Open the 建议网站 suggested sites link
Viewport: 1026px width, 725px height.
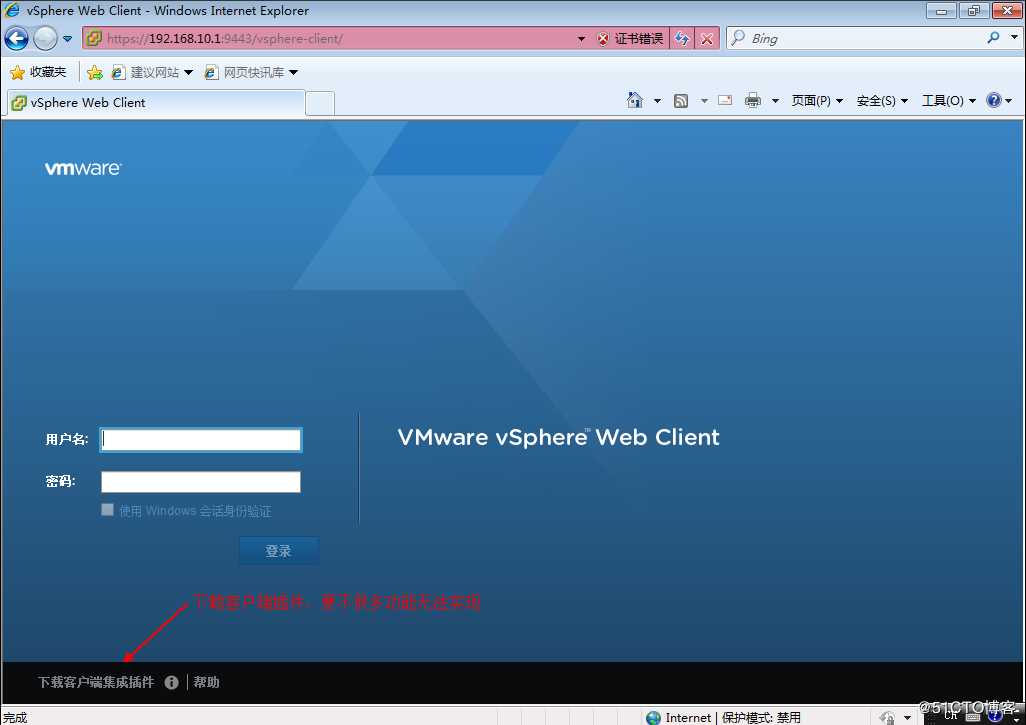click(152, 72)
